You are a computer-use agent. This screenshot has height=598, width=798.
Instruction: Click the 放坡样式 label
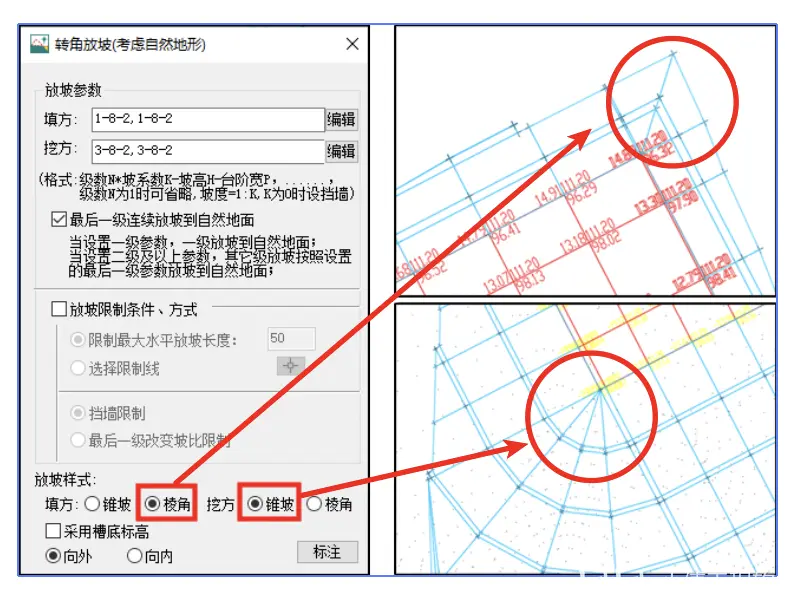point(65,480)
